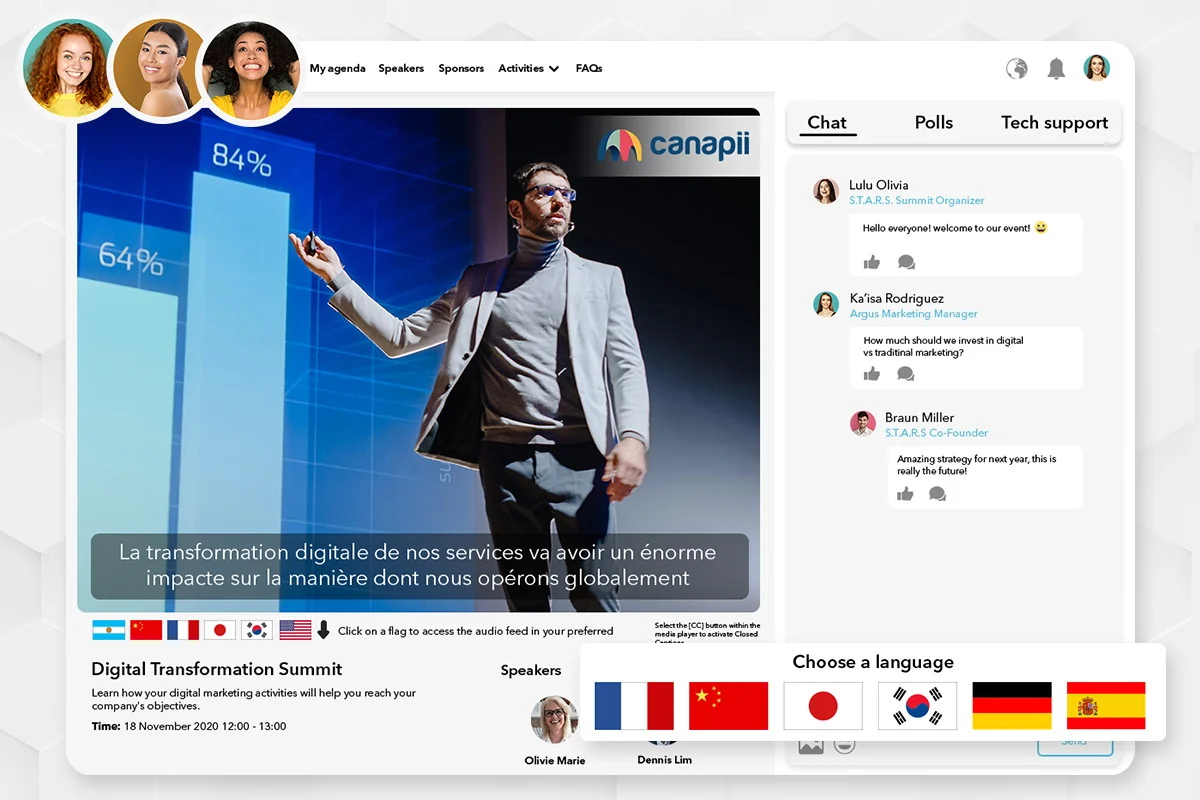Click the Olivie Marie speaker name

click(555, 761)
